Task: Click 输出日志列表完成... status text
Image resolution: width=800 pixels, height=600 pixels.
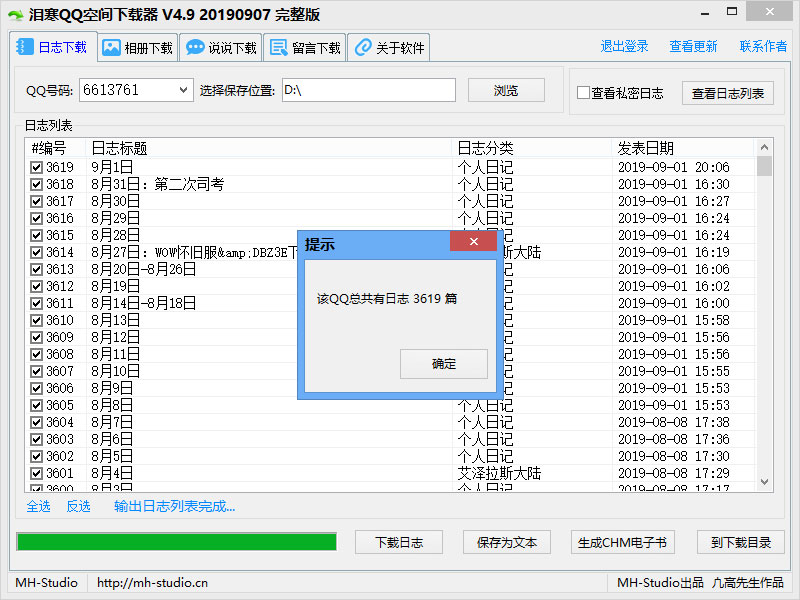Action: [174, 506]
